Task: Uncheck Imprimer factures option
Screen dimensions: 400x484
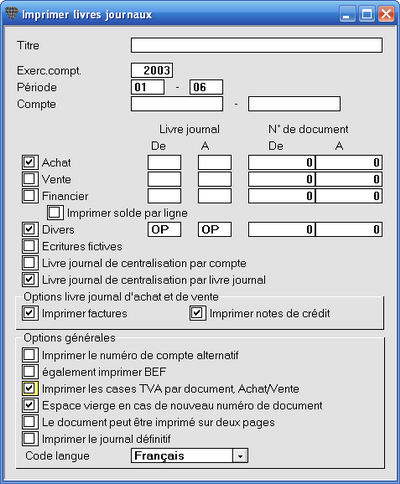Action: 30,313
